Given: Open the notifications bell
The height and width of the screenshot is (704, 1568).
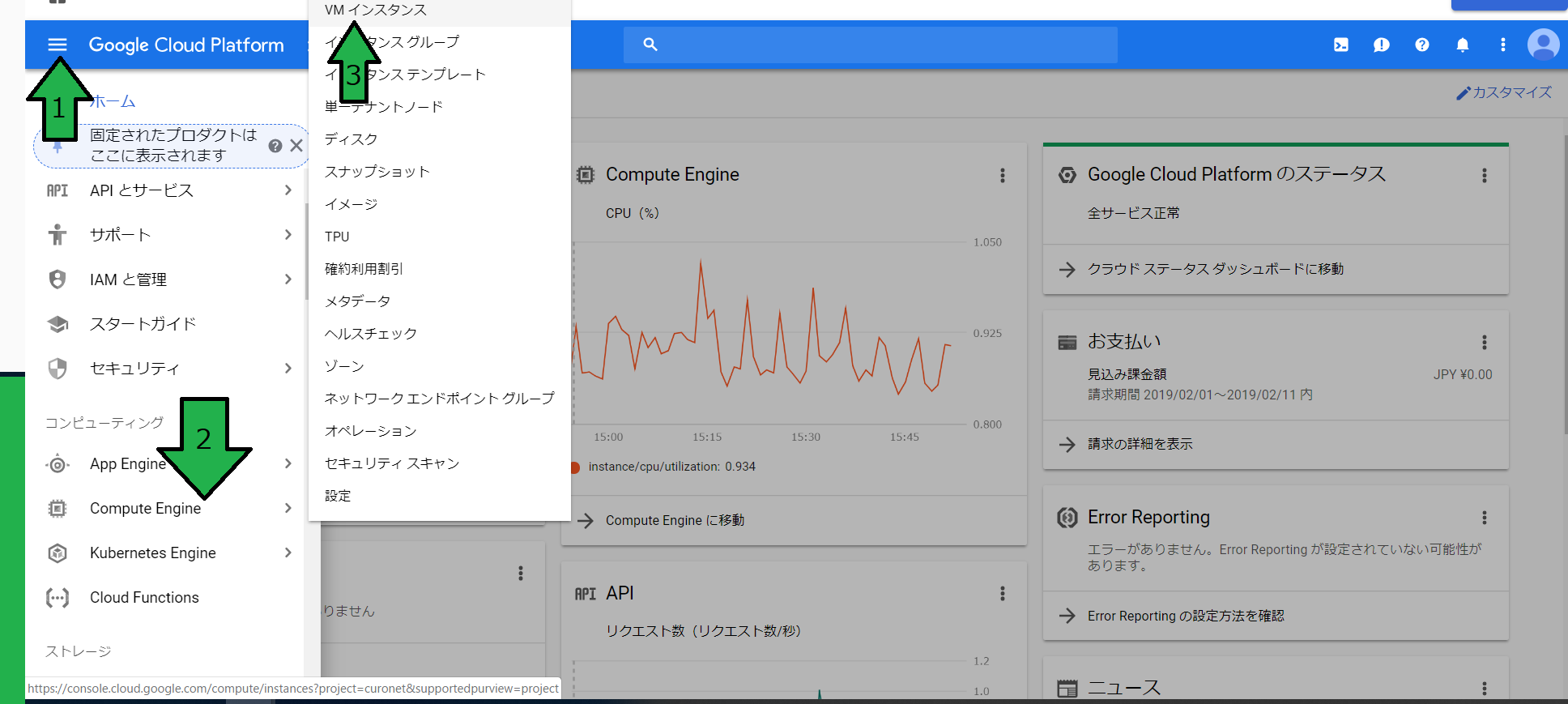Looking at the screenshot, I should point(1463,45).
